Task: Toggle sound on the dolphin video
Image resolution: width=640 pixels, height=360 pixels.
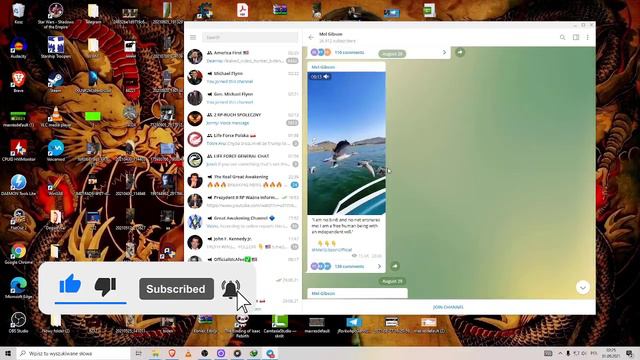Action: [x=327, y=77]
